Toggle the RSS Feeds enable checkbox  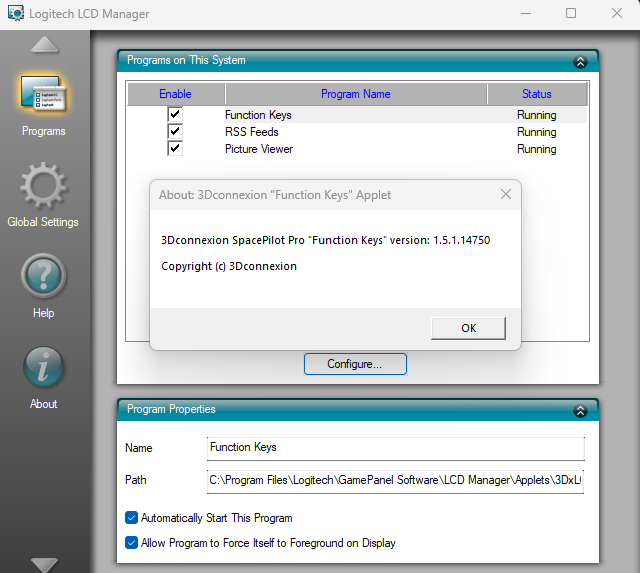175,131
